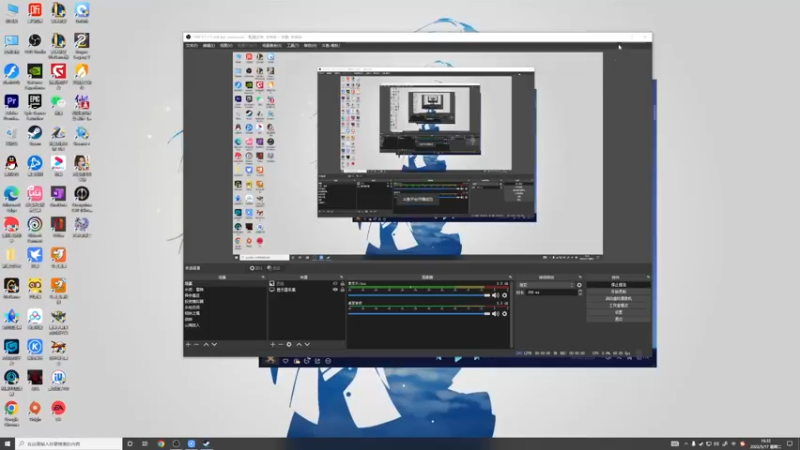Click the top Controls button to stop streaming
This screenshot has height=450, width=800.
(618, 285)
